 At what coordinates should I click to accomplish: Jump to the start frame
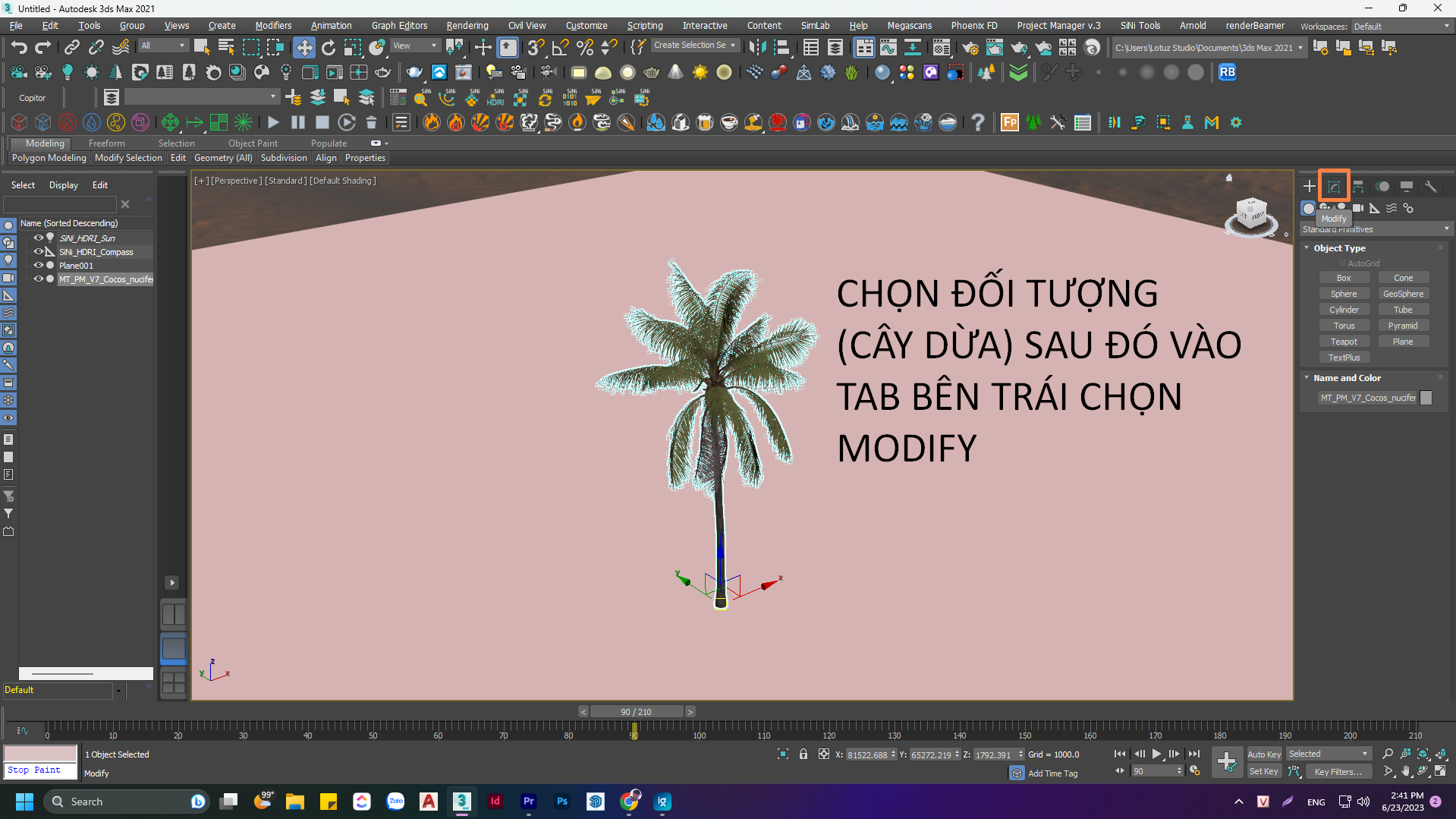coord(1120,754)
